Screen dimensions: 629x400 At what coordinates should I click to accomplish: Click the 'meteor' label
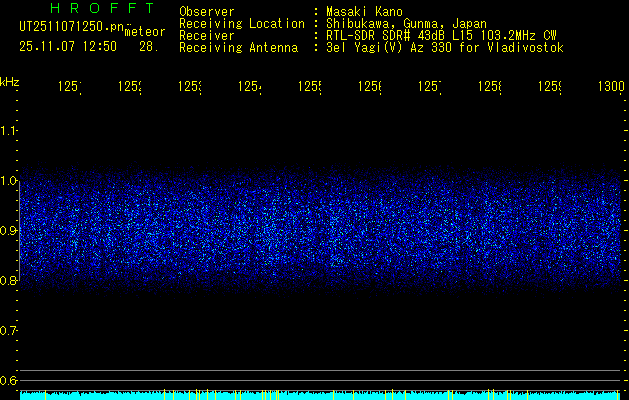tap(145, 32)
